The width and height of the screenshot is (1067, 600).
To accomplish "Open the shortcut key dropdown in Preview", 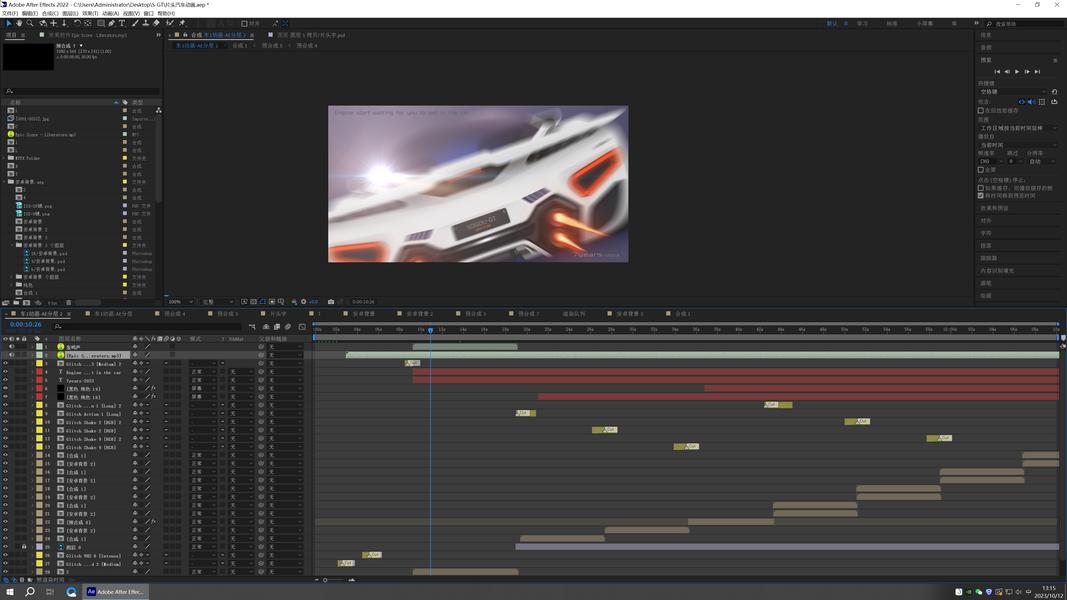I will point(1013,92).
